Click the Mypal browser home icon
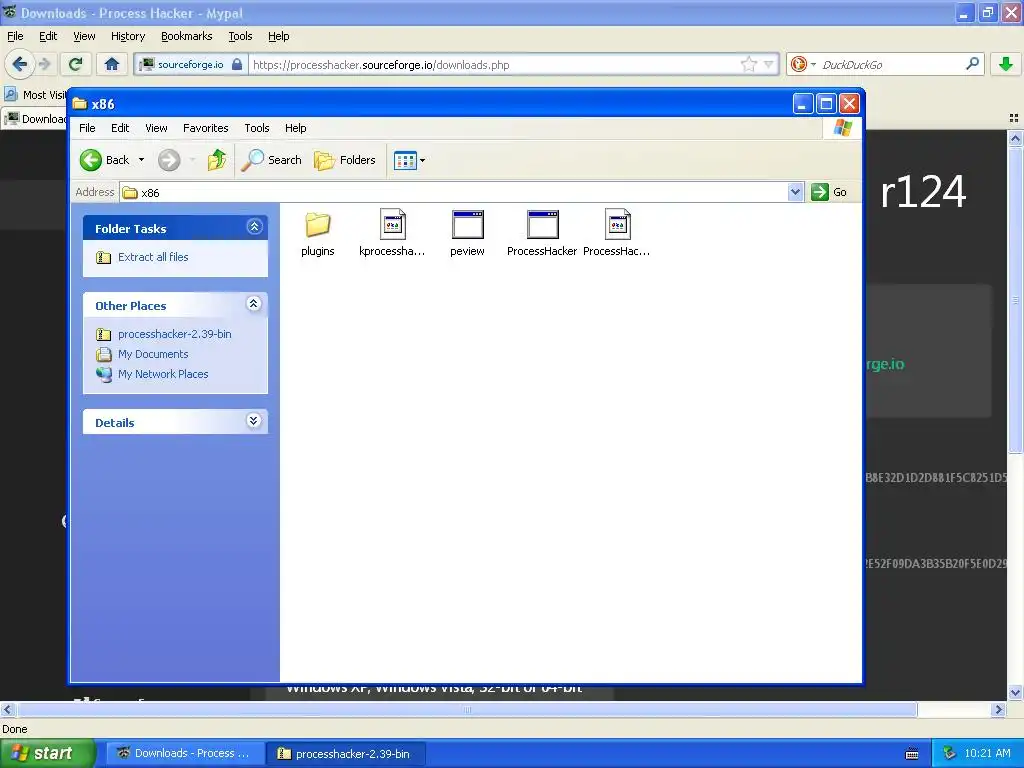This screenshot has width=1024, height=768. pyautogui.click(x=112, y=64)
